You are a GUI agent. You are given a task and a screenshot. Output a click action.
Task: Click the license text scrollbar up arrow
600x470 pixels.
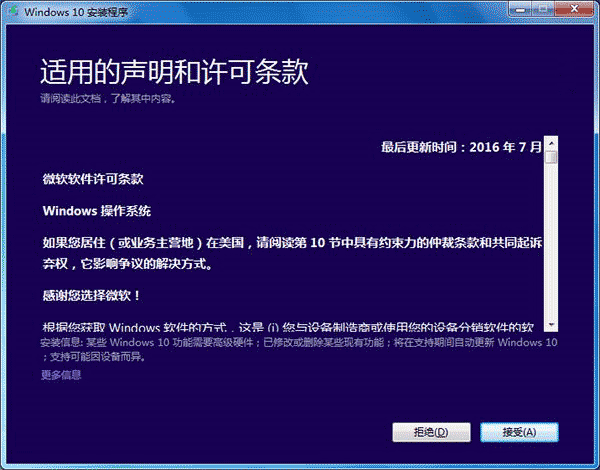pyautogui.click(x=551, y=144)
